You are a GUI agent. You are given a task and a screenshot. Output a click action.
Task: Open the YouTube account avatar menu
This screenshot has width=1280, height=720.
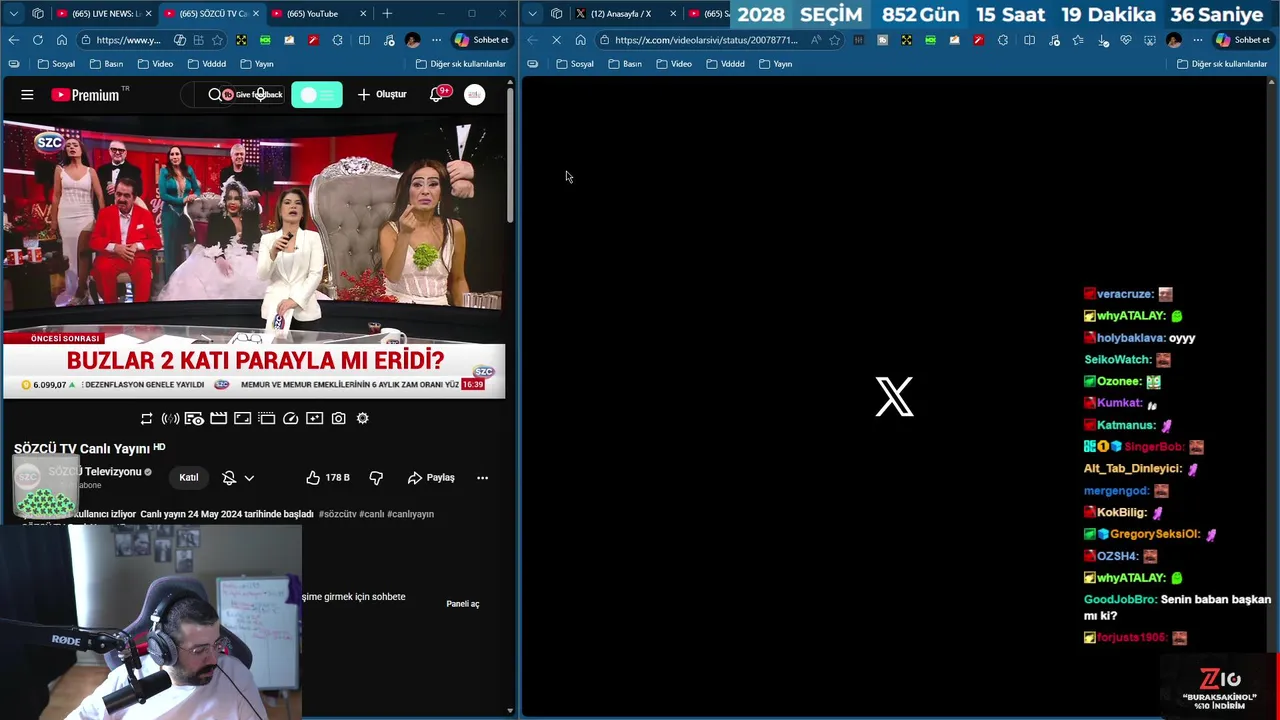coord(474,94)
